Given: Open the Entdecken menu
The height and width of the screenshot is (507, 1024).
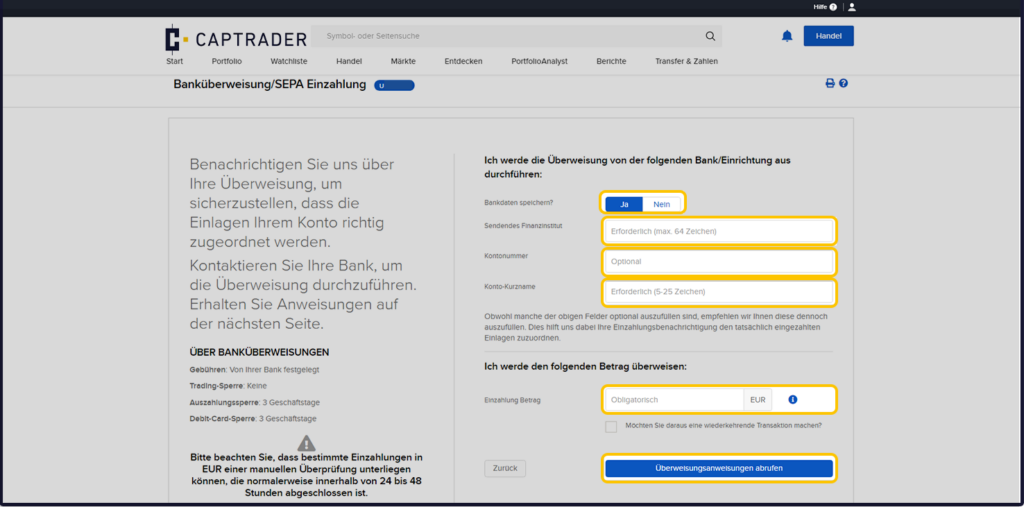Looking at the screenshot, I should point(464,61).
